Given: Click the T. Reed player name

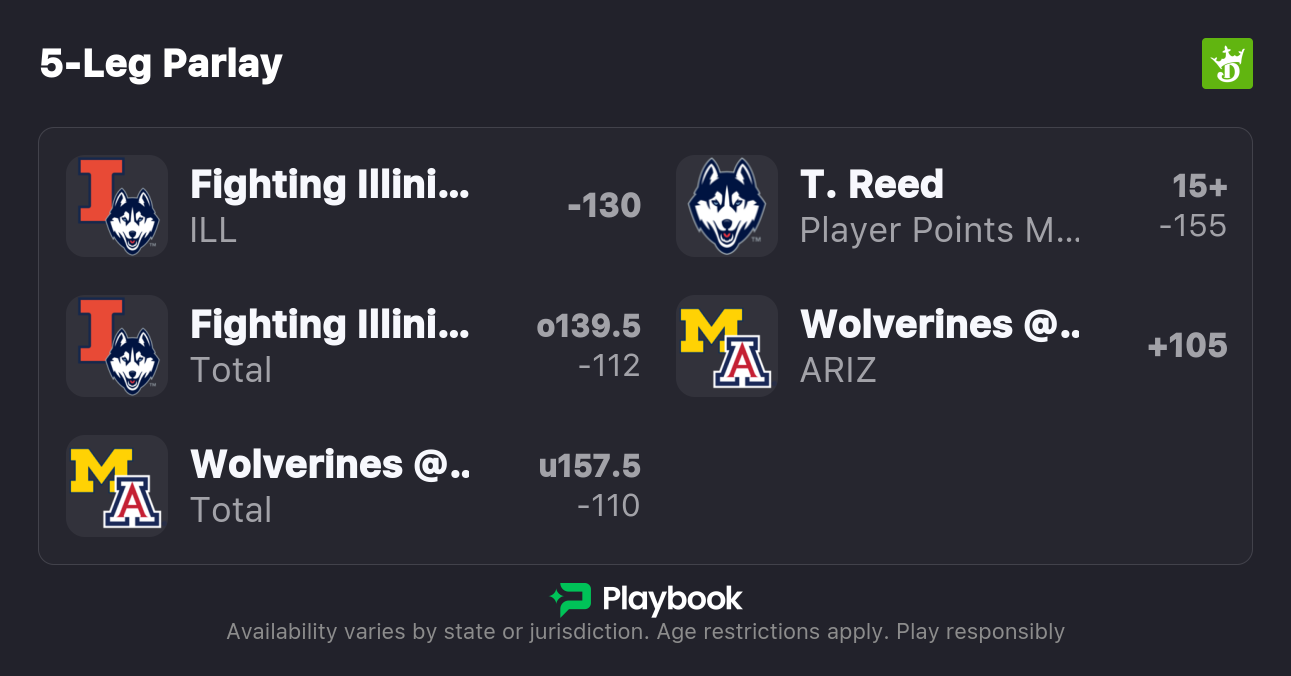Looking at the screenshot, I should [x=871, y=185].
